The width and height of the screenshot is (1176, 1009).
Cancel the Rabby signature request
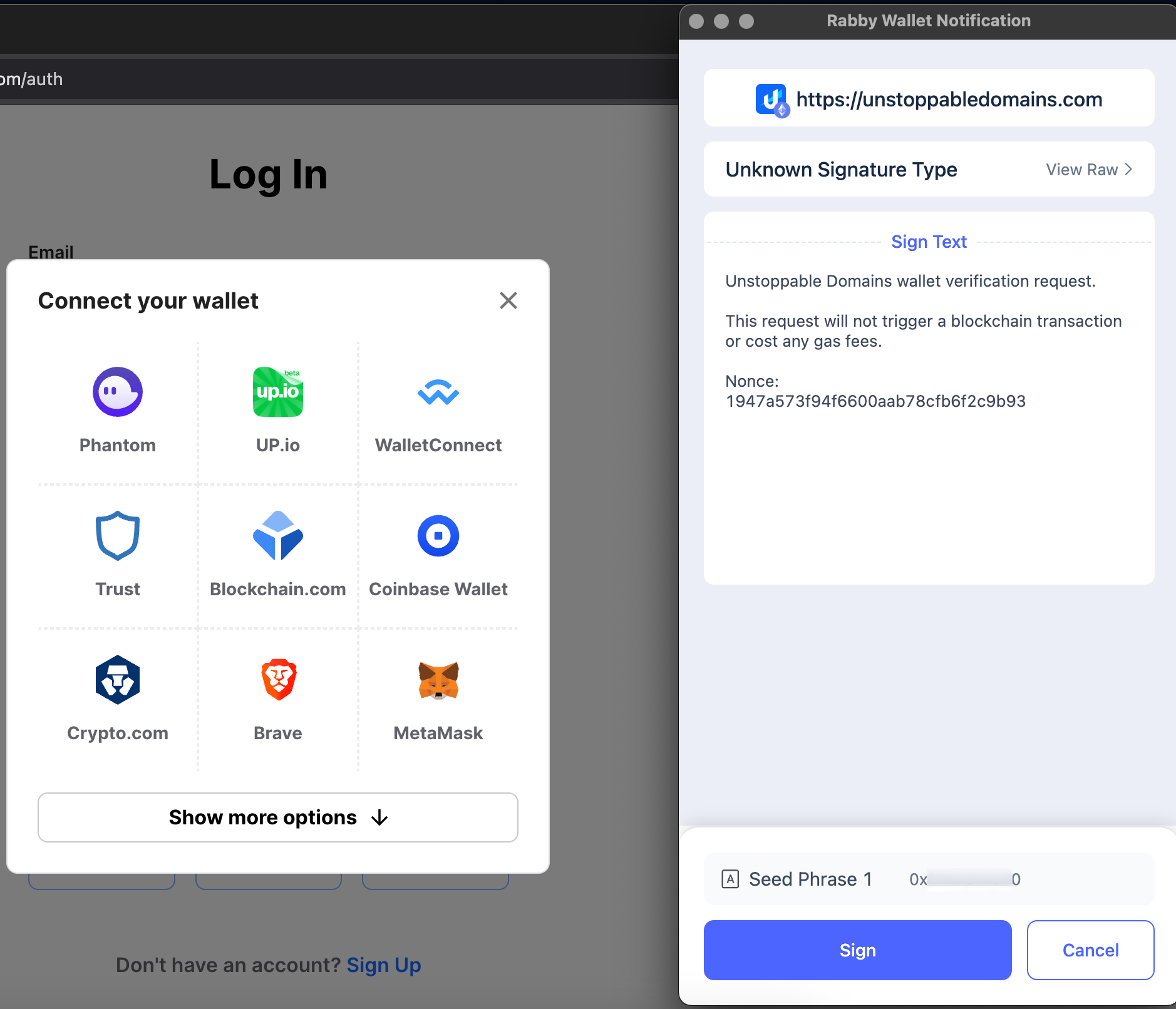tap(1090, 950)
